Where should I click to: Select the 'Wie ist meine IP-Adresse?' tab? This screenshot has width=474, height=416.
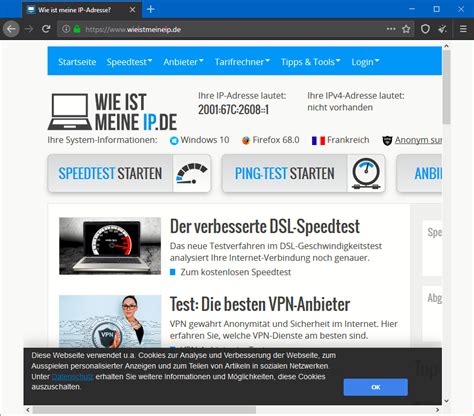[x=82, y=10]
